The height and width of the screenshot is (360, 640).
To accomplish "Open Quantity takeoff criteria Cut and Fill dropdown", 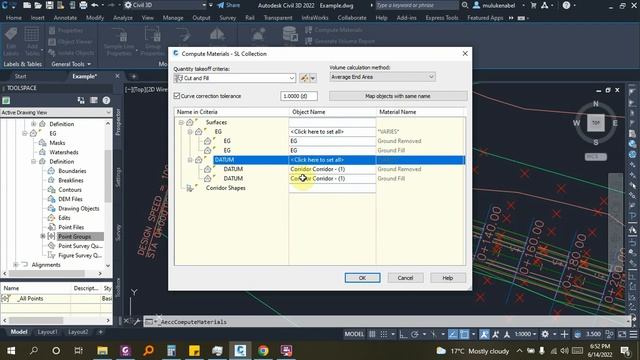I will click(x=235, y=78).
